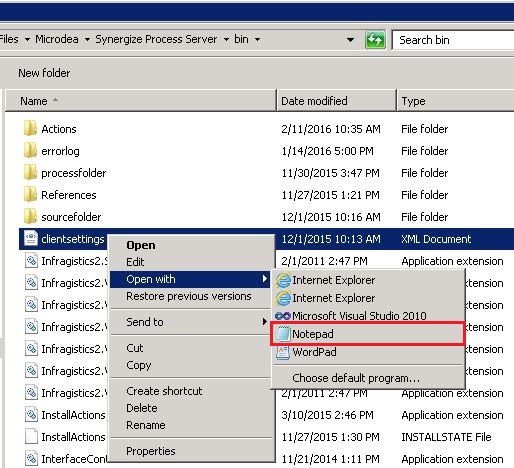Sort by the Name column header

coord(141,101)
